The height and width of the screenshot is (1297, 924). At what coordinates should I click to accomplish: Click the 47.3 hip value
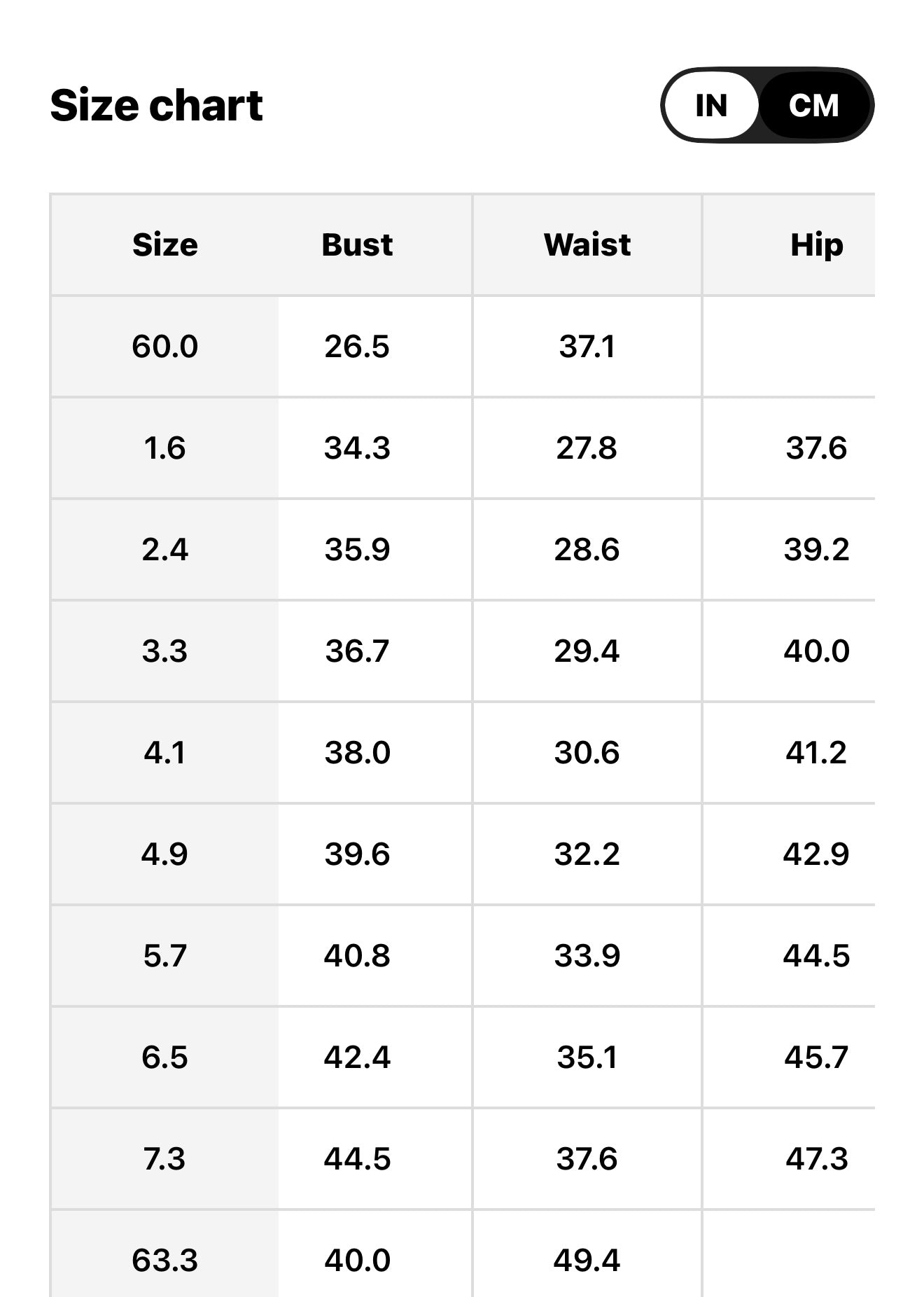point(816,1159)
